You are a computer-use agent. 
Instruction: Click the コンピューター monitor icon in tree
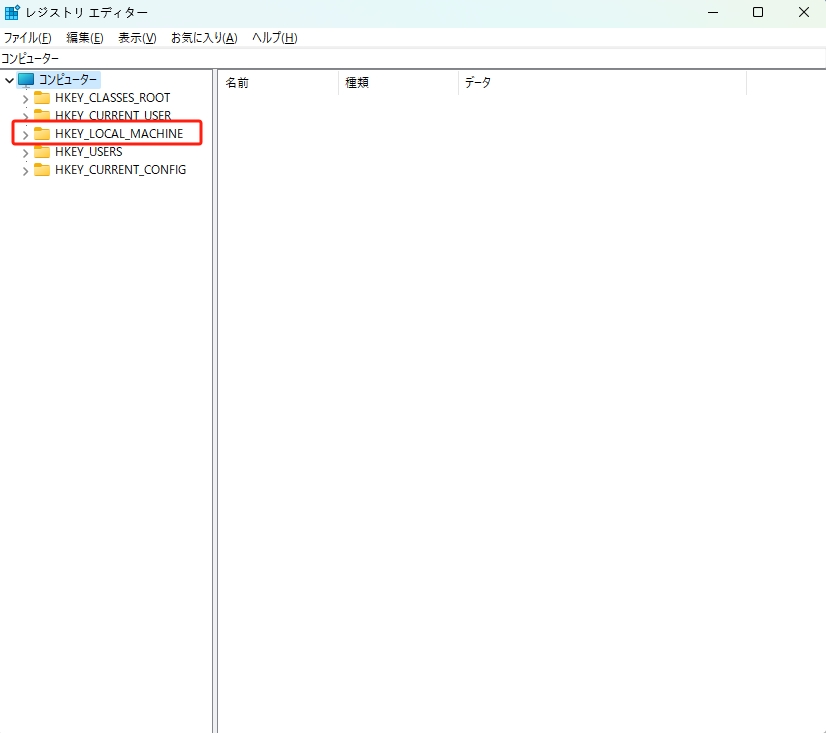tap(26, 80)
